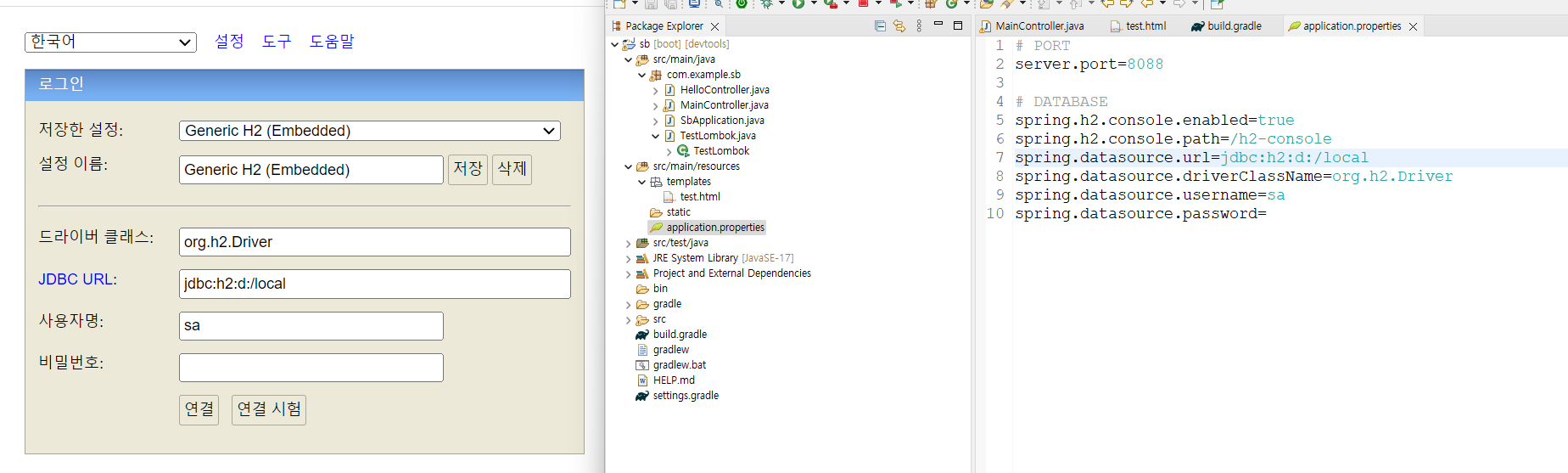
Task: Focus the 비밀번호 password field
Action: click(x=311, y=368)
